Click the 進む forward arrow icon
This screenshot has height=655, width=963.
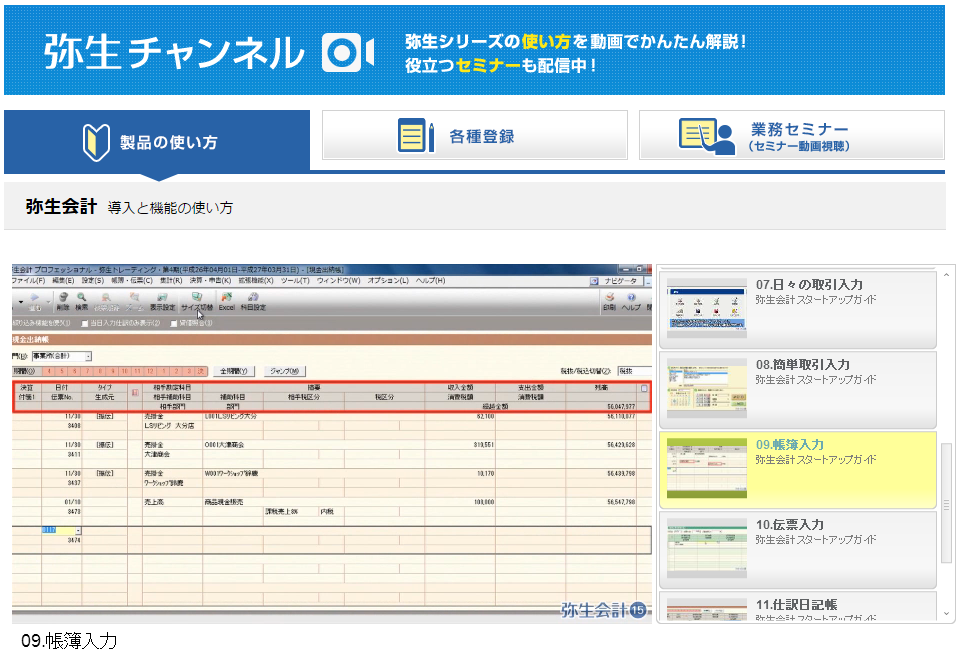point(34,301)
